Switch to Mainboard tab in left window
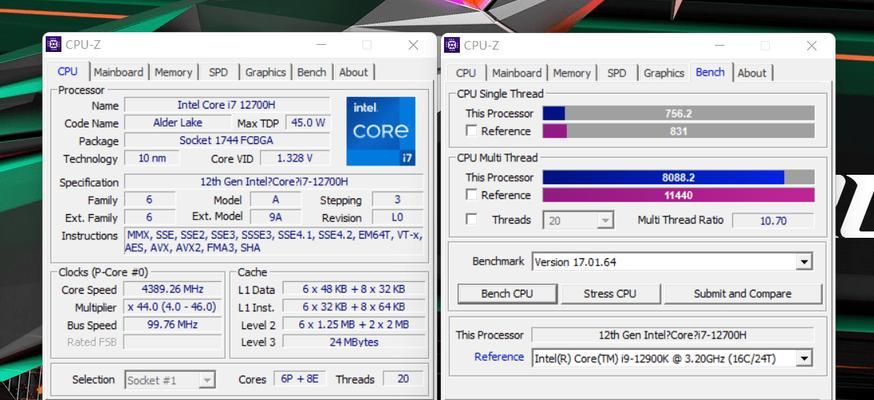This screenshot has width=874, height=400. (x=118, y=72)
